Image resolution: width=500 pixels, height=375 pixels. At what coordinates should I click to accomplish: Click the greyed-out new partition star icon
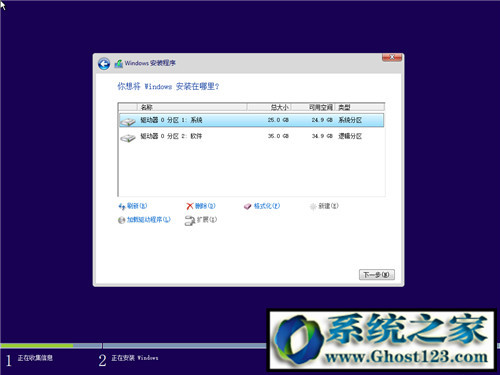[313, 207]
